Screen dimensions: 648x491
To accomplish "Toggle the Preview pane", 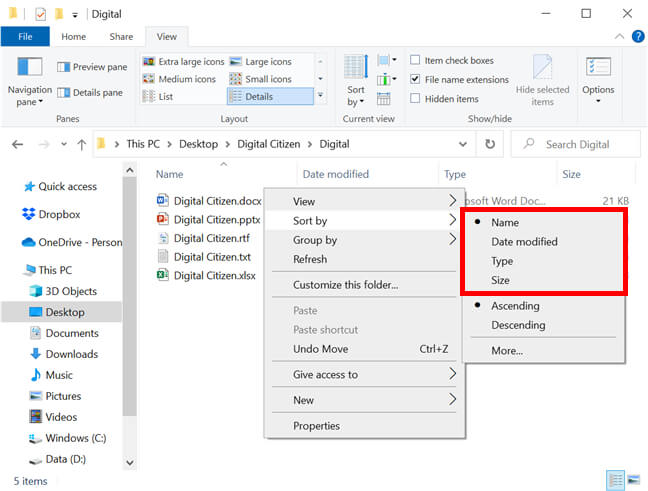I will coord(92,67).
